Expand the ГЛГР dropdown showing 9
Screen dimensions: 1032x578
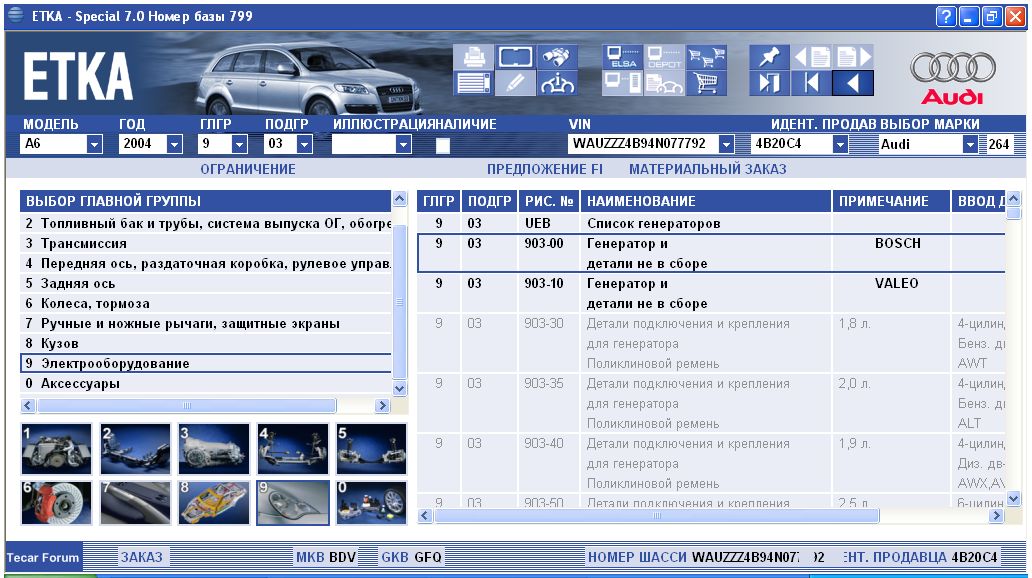coord(240,144)
